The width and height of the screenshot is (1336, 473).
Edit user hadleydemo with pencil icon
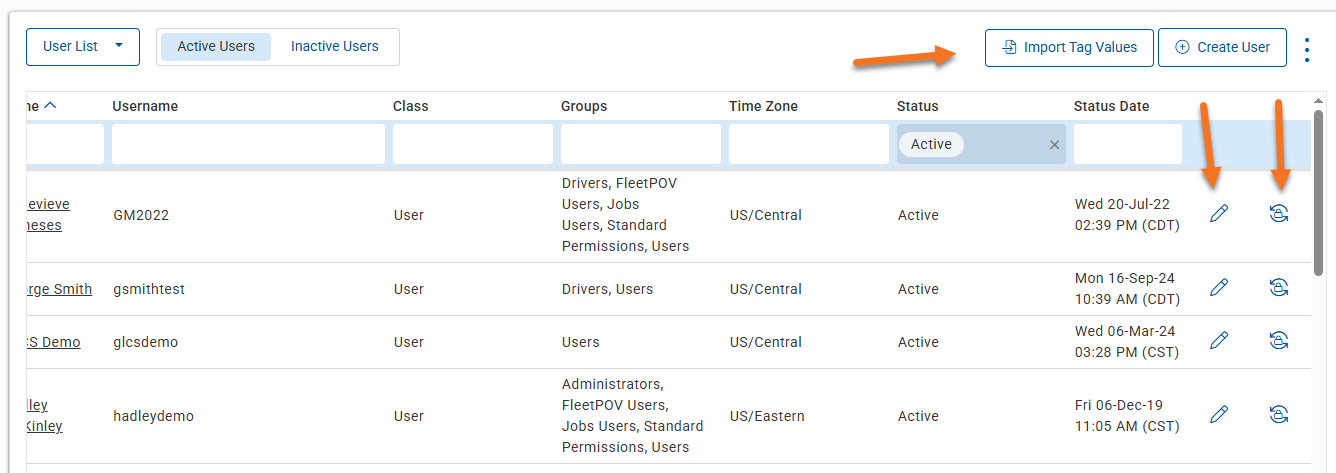tap(1218, 414)
